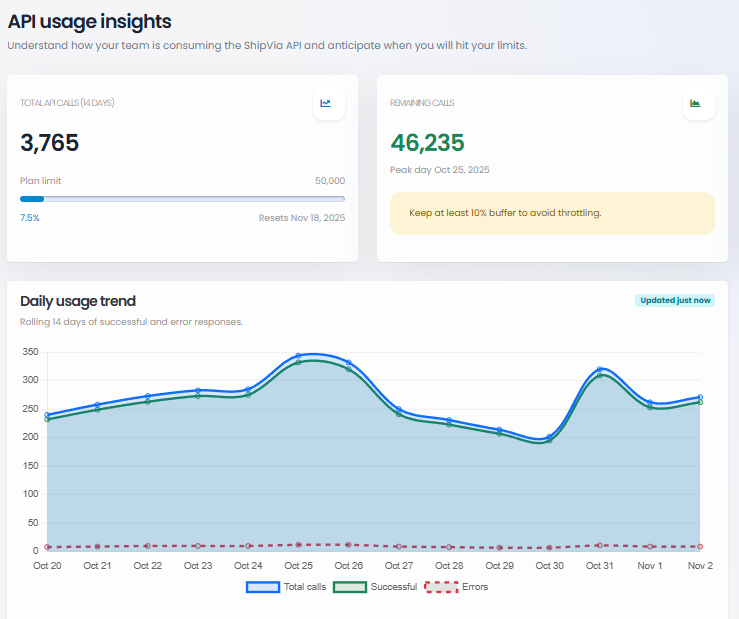The height and width of the screenshot is (619, 739).
Task: Click the line chart icon in Total API Calls card
Action: pos(328,103)
